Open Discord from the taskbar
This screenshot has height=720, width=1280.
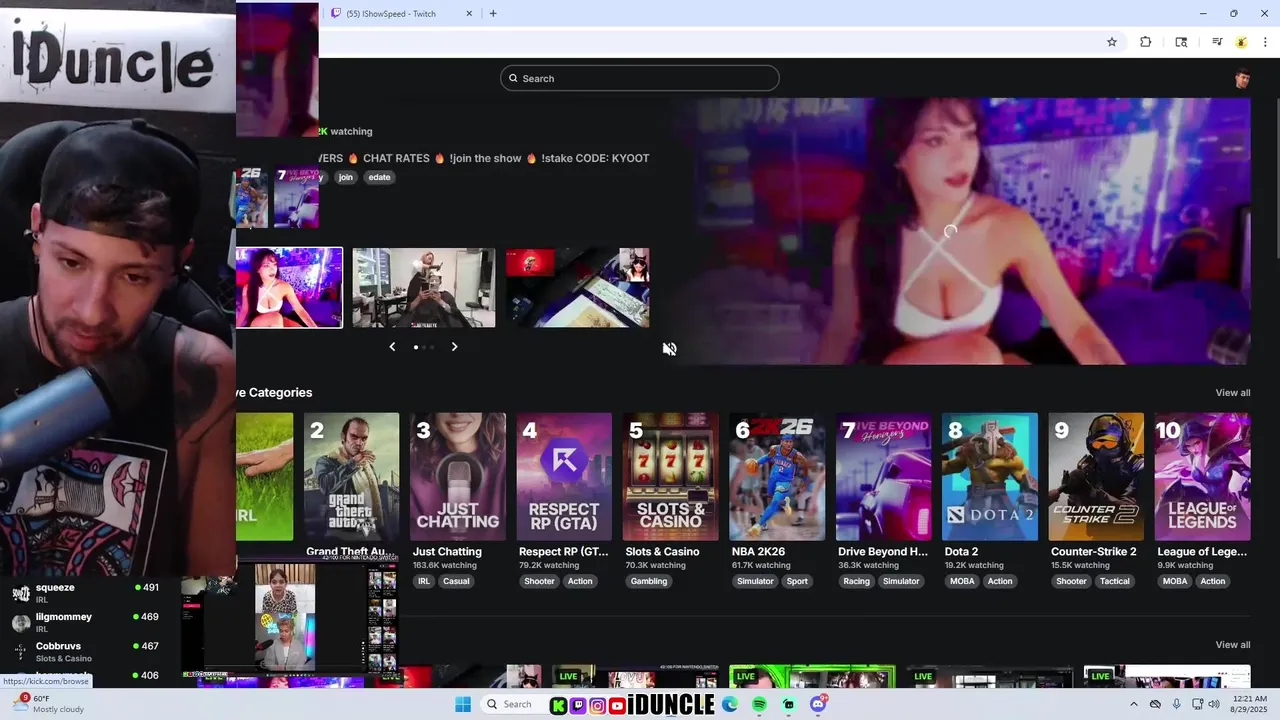[x=818, y=705]
